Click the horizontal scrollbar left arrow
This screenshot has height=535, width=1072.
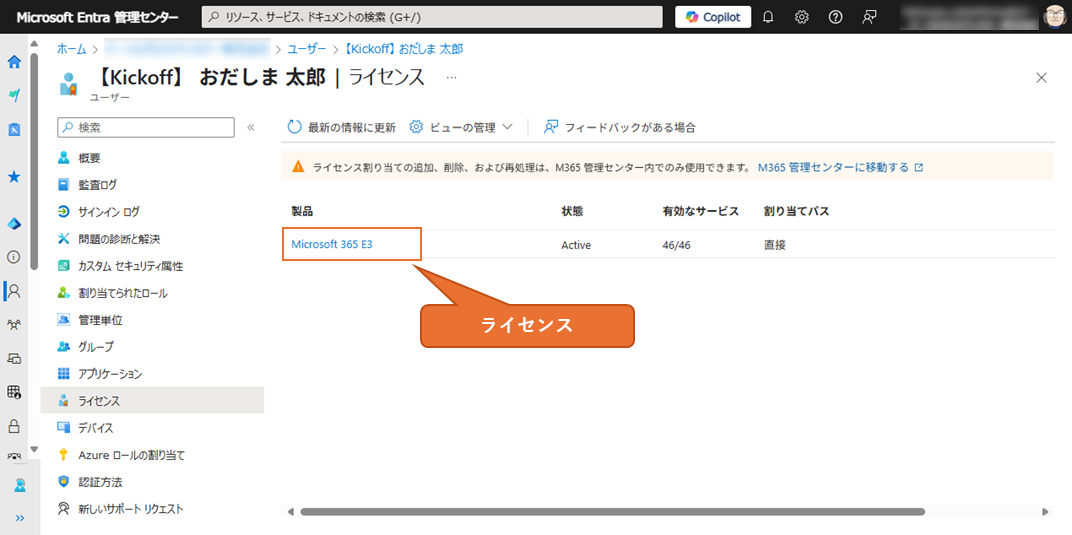tap(290, 511)
